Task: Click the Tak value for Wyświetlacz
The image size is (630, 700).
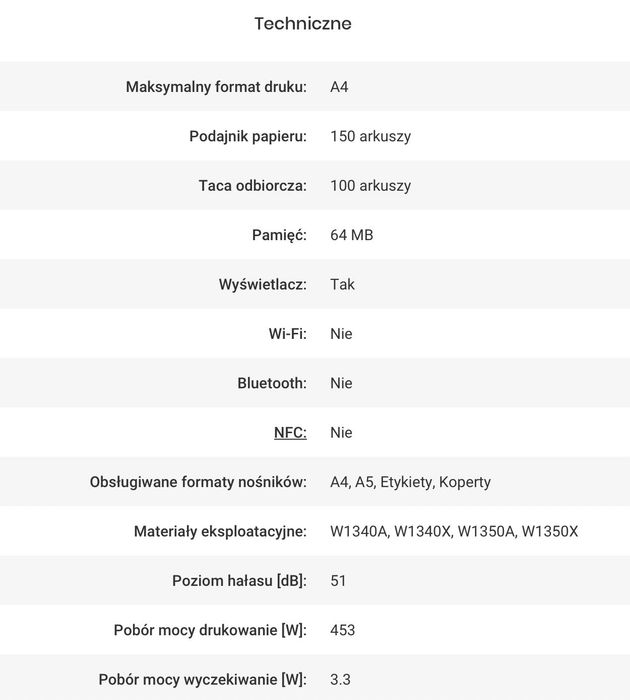Action: pos(342,284)
